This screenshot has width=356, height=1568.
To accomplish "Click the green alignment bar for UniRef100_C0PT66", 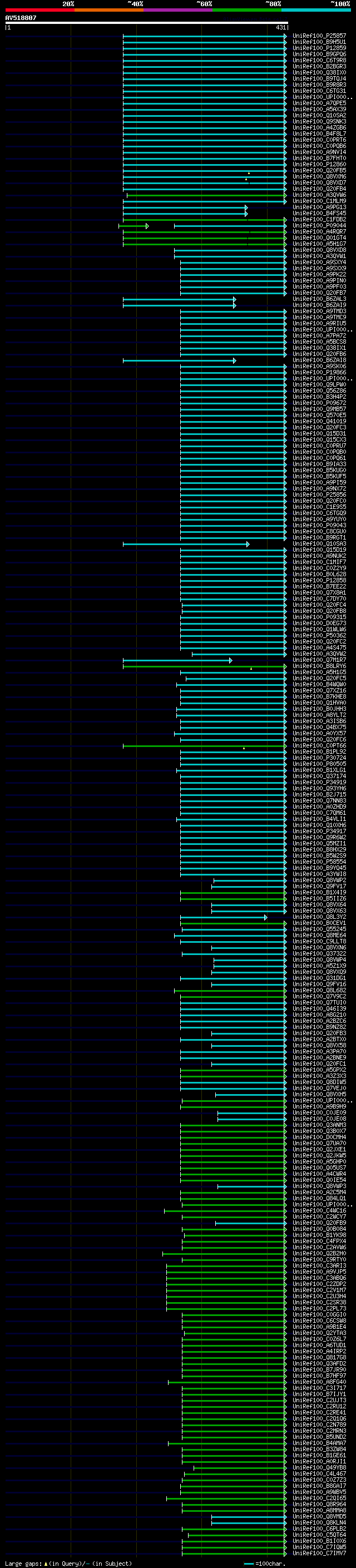I will point(205,746).
